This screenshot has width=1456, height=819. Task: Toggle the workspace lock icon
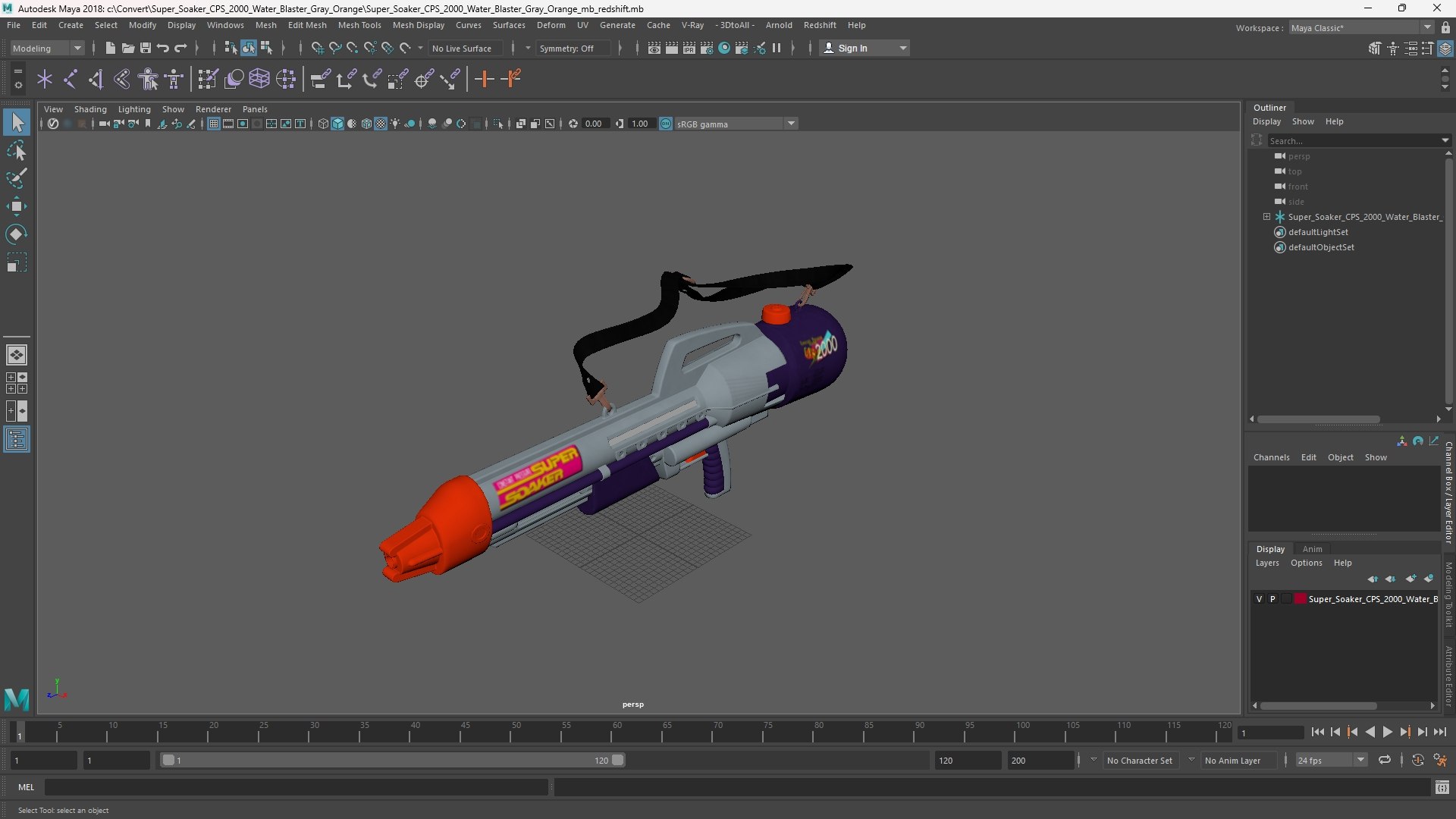pyautogui.click(x=1445, y=28)
